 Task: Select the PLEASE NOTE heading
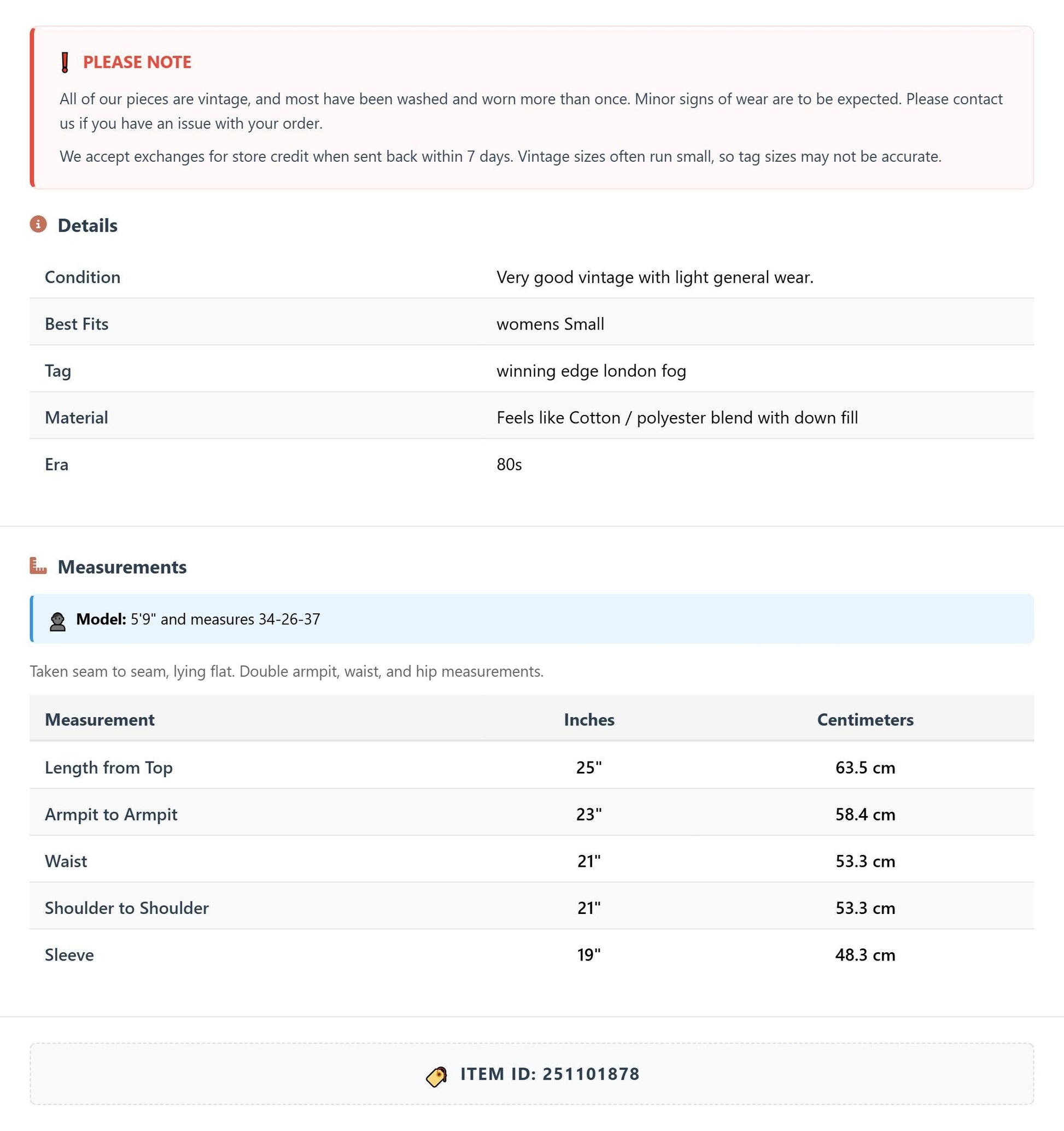coord(137,62)
